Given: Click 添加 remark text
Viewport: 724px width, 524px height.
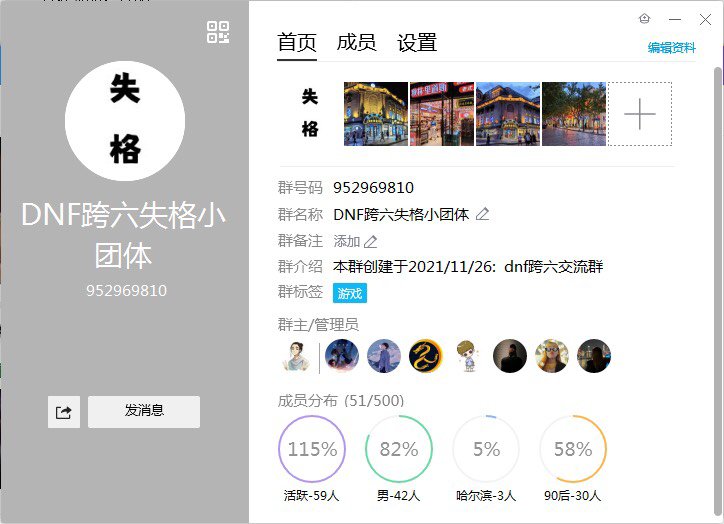Looking at the screenshot, I should pyautogui.click(x=347, y=241).
